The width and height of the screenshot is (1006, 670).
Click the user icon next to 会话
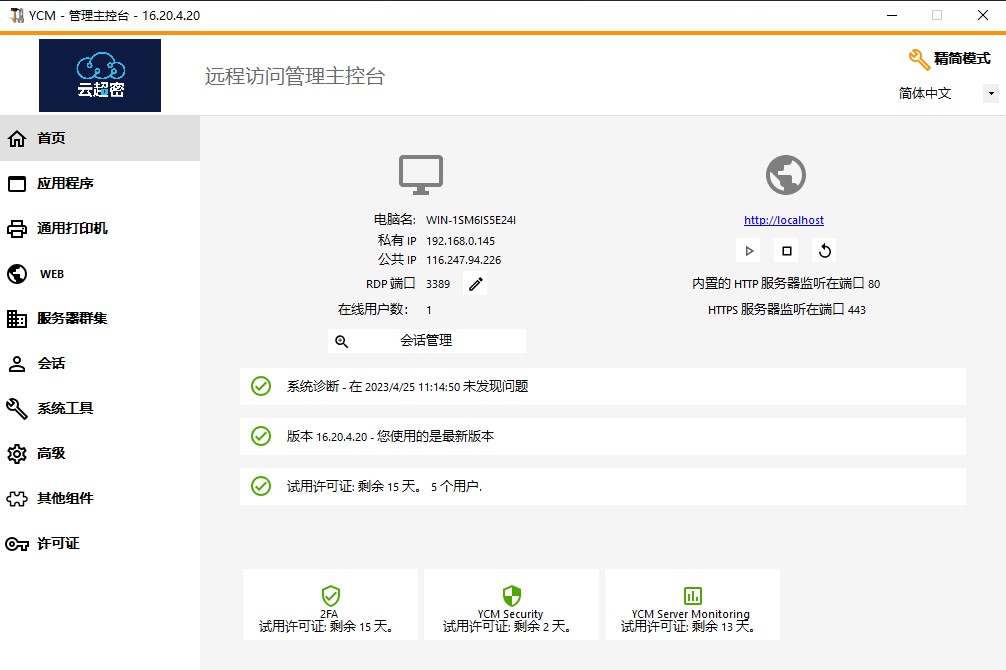click(x=17, y=364)
